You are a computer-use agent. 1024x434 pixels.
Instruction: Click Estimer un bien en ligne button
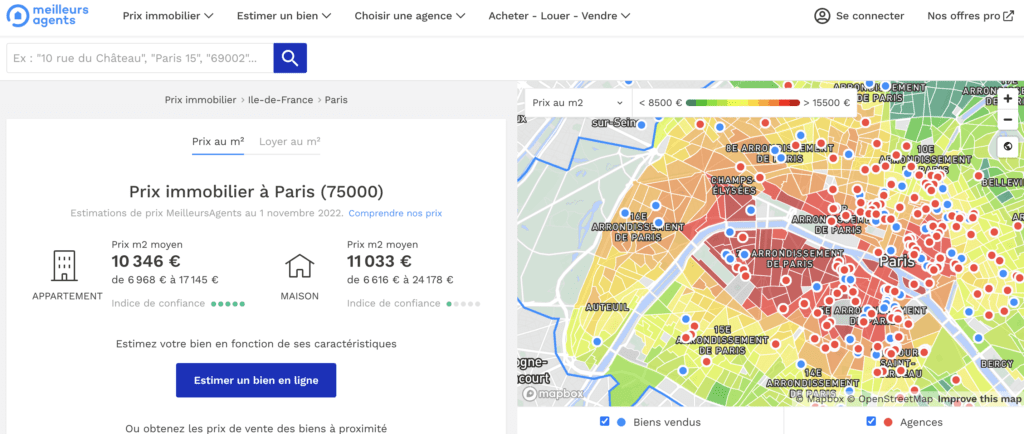256,380
